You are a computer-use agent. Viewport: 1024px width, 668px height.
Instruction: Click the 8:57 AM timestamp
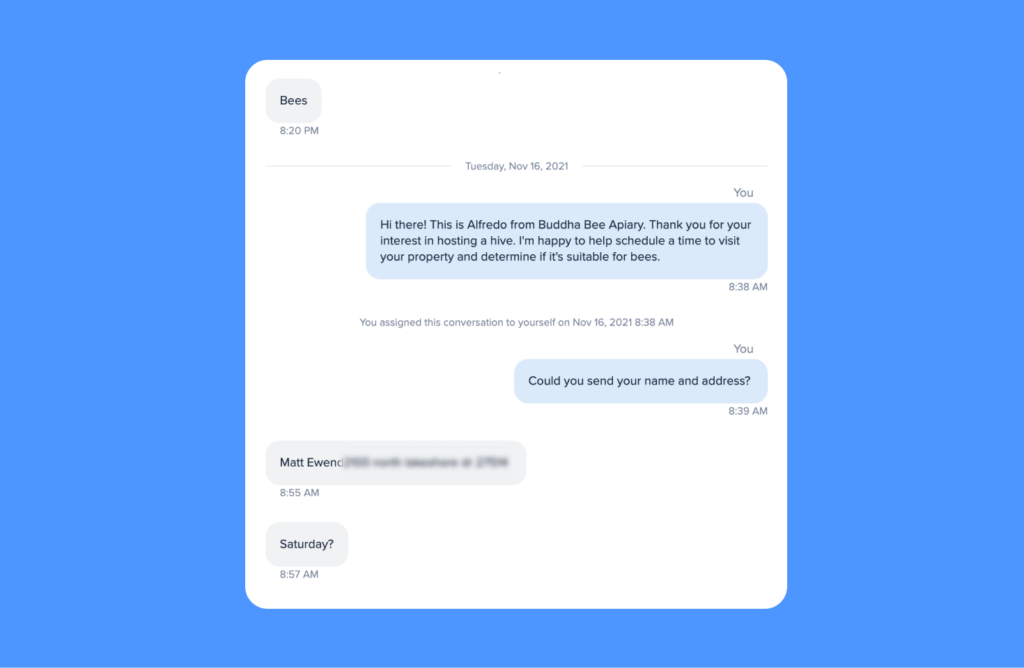tap(299, 574)
